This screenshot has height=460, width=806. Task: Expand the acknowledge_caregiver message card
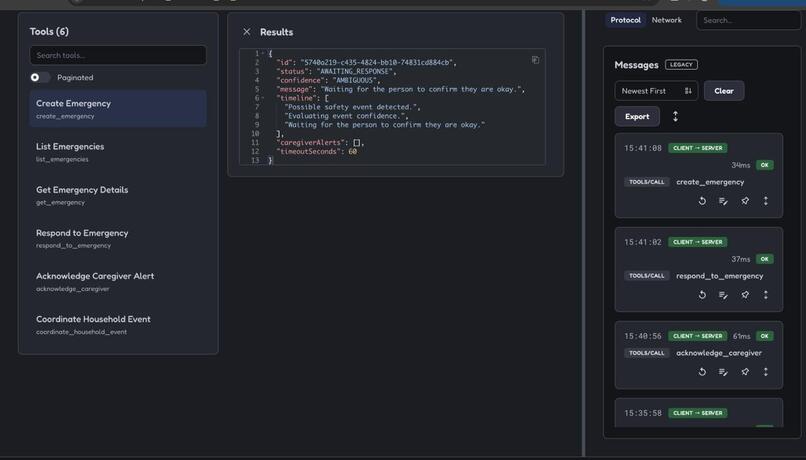tap(766, 372)
